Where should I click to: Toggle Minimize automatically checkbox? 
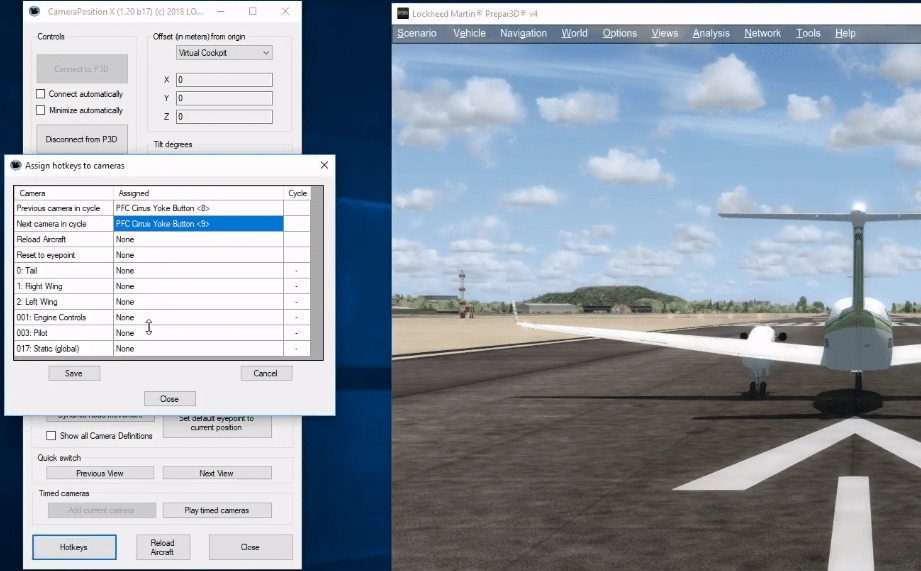tap(41, 110)
